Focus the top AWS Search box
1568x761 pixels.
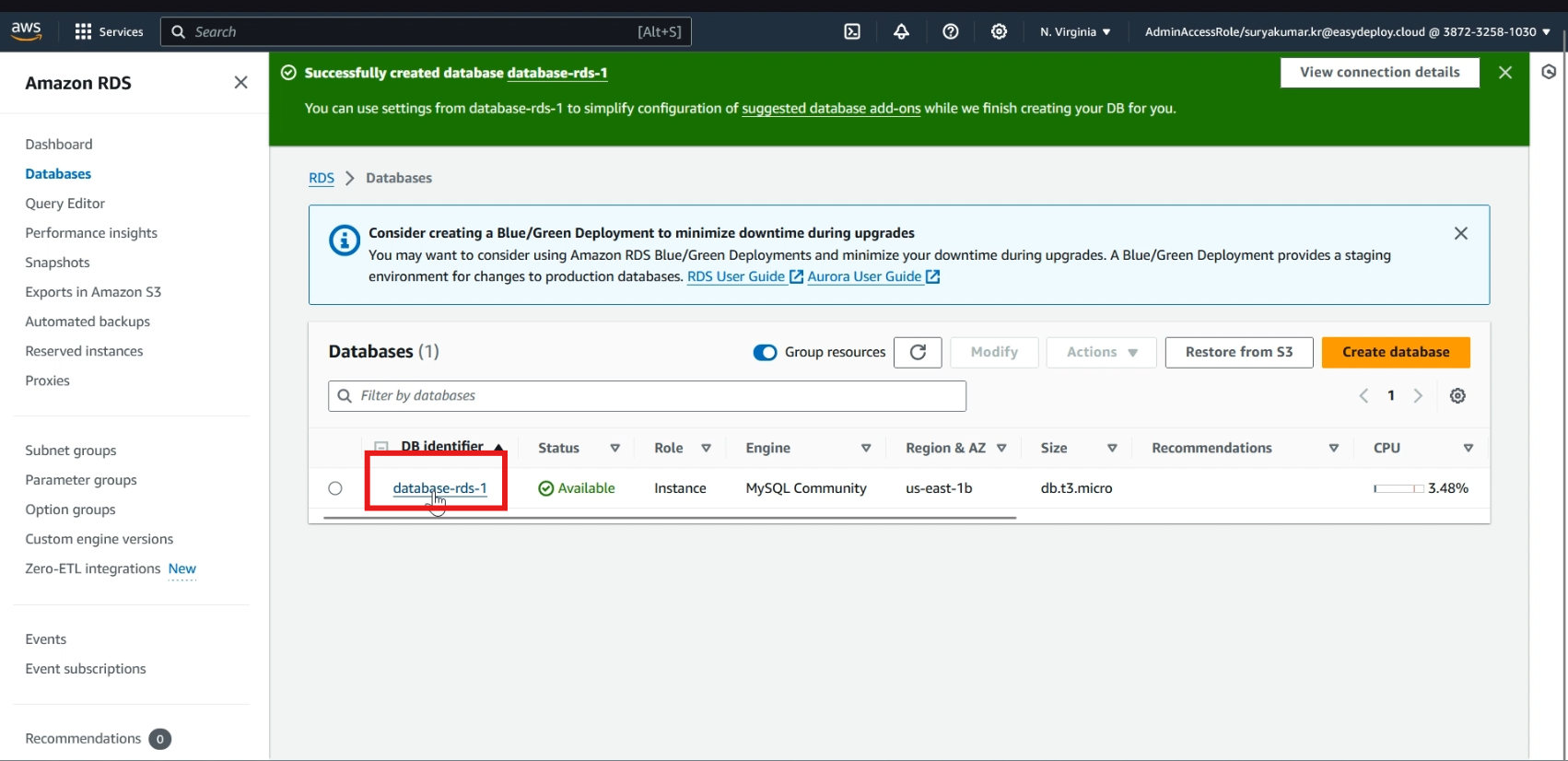(426, 31)
